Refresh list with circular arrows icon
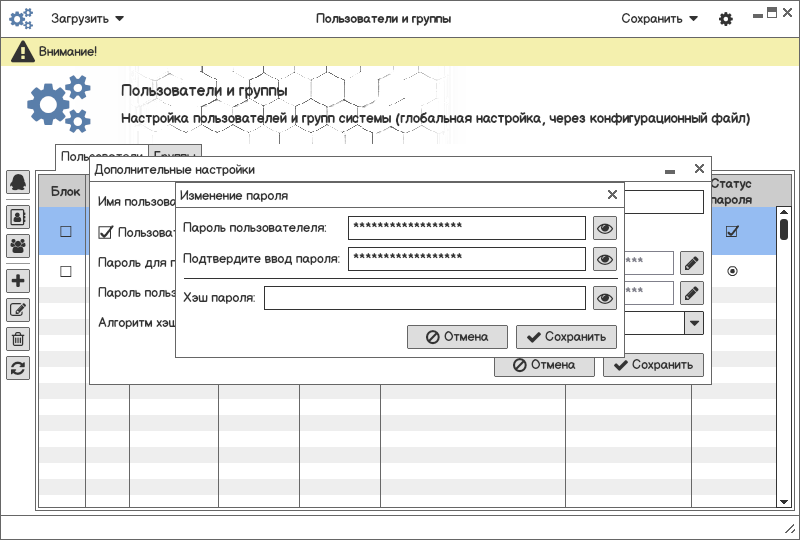The height and width of the screenshot is (540, 800). 18,367
